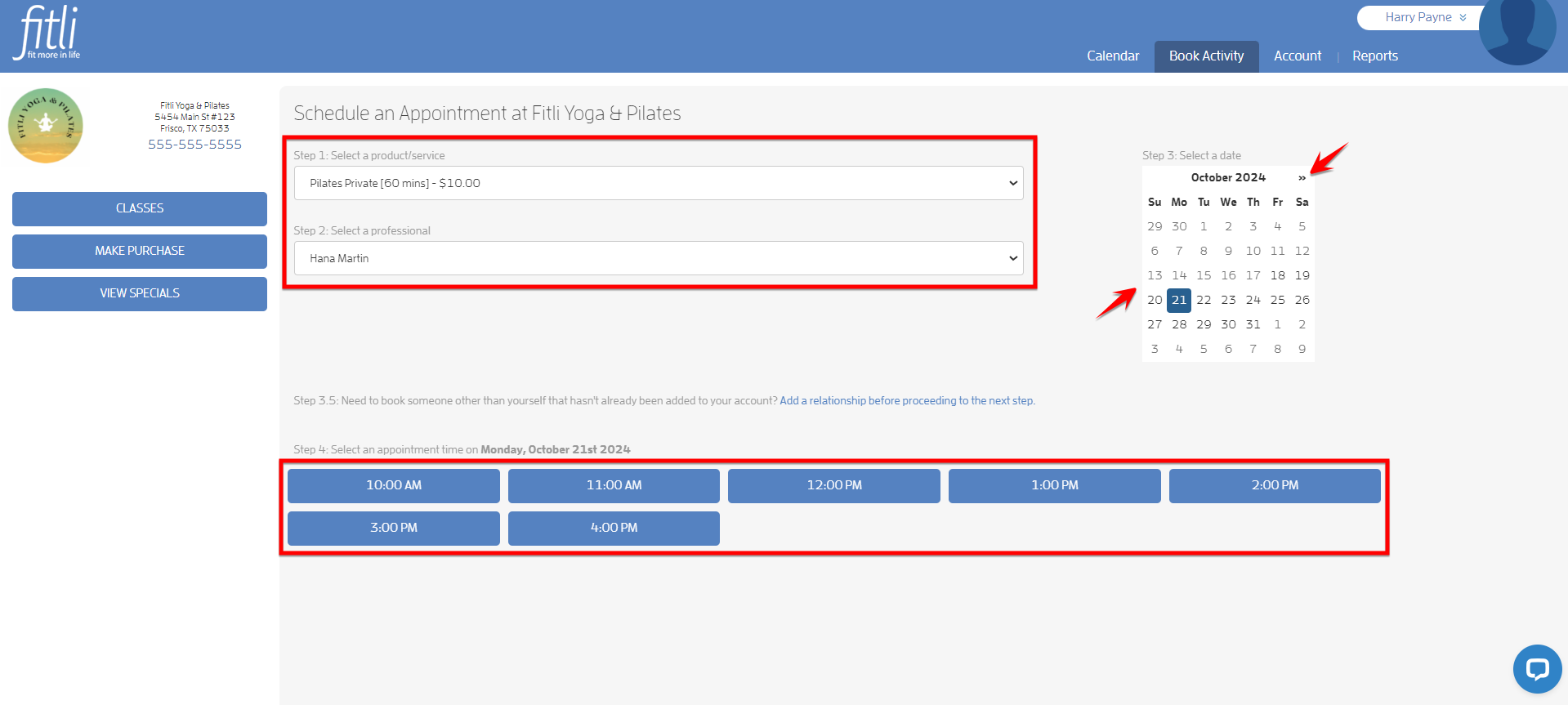Open the Reports tab
The height and width of the screenshot is (705, 1568).
(1374, 56)
